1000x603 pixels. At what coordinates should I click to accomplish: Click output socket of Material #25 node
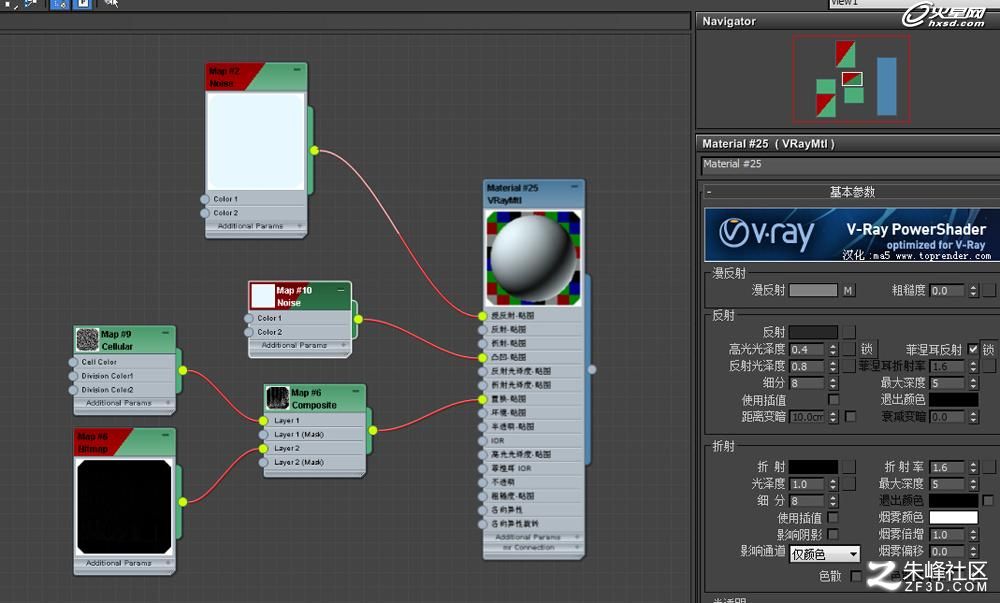coord(592,370)
